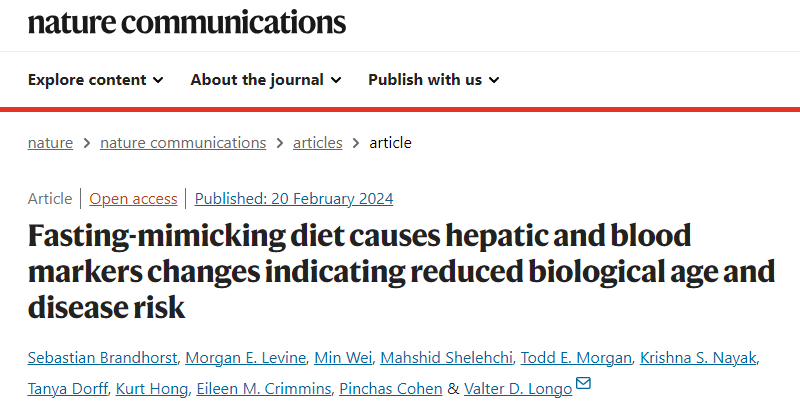
Task: Click the nature communications logo
Action: (187, 22)
